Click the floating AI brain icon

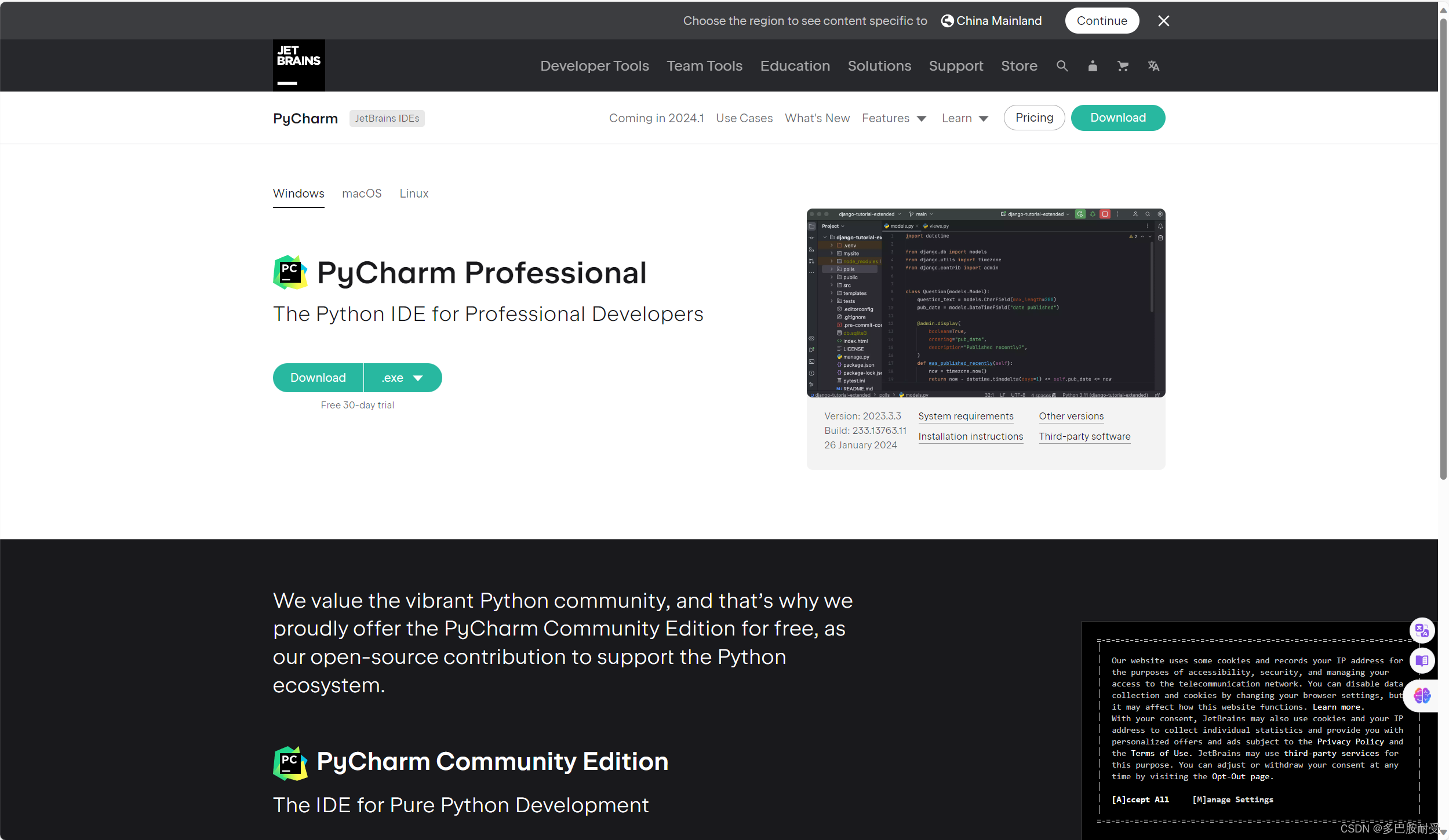1422,696
